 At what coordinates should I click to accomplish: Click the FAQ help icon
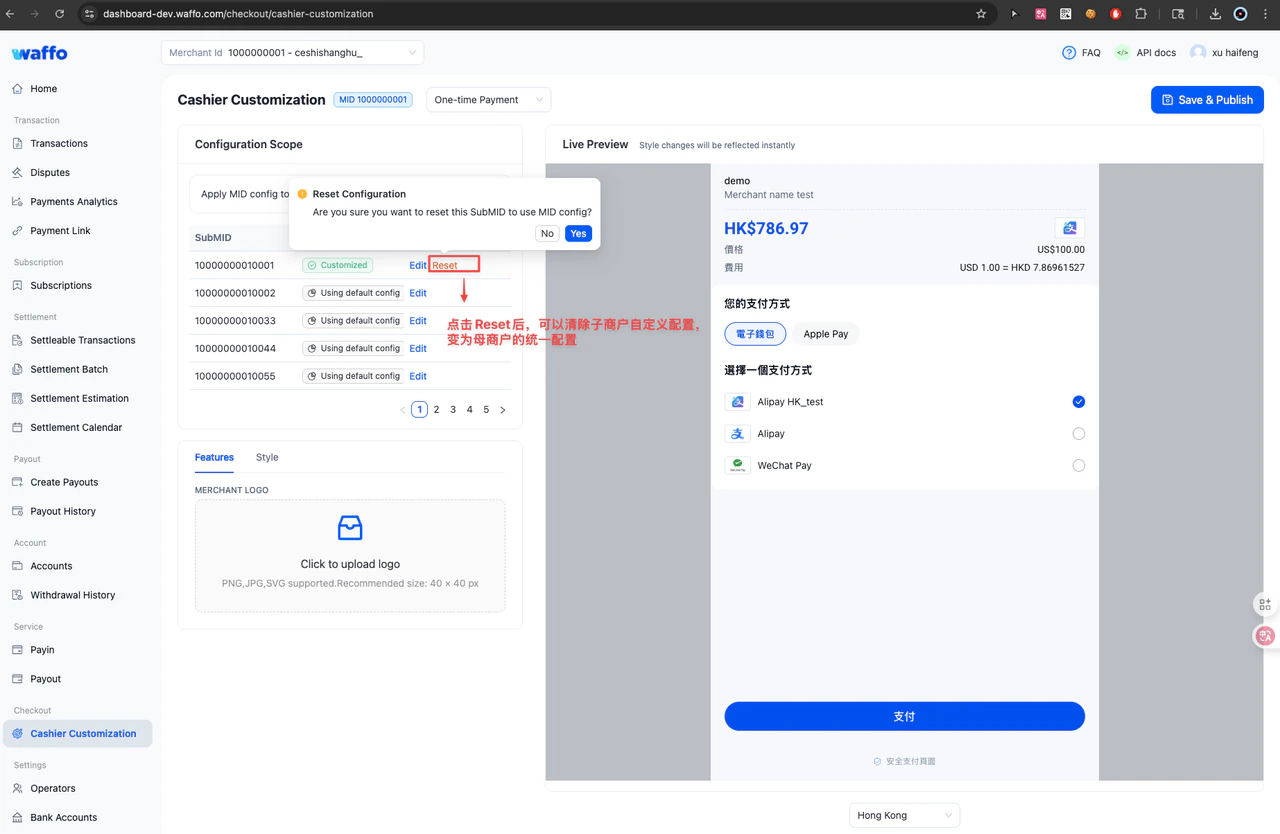coord(1069,52)
